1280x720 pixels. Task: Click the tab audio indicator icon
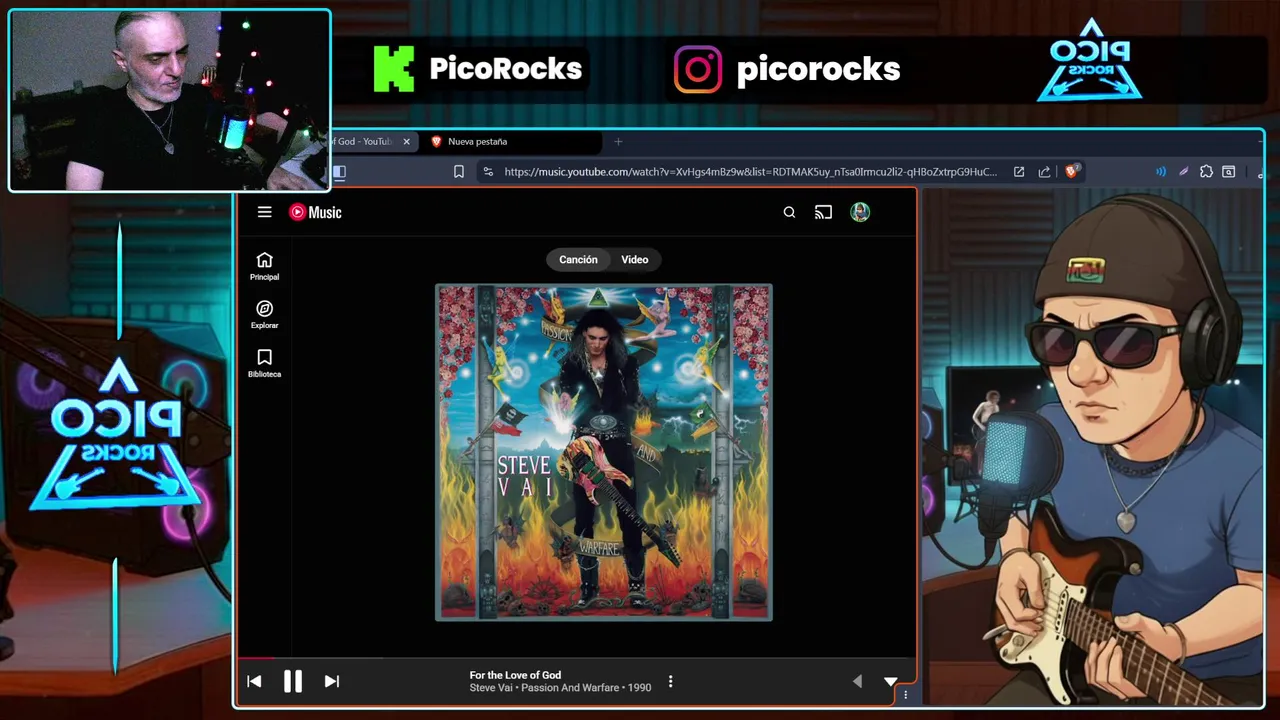point(1160,172)
